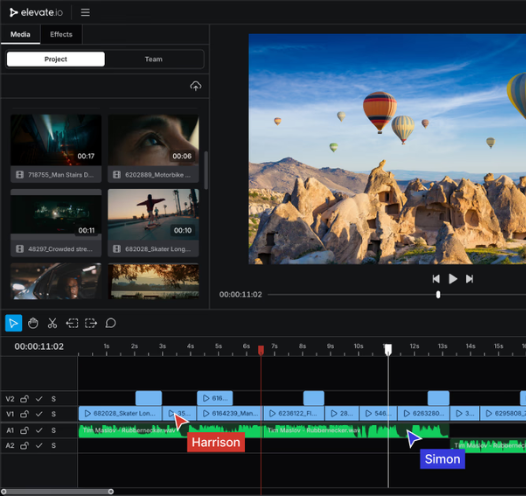Select first blue block on V2 track
The image size is (526, 496).
pyautogui.click(x=148, y=398)
